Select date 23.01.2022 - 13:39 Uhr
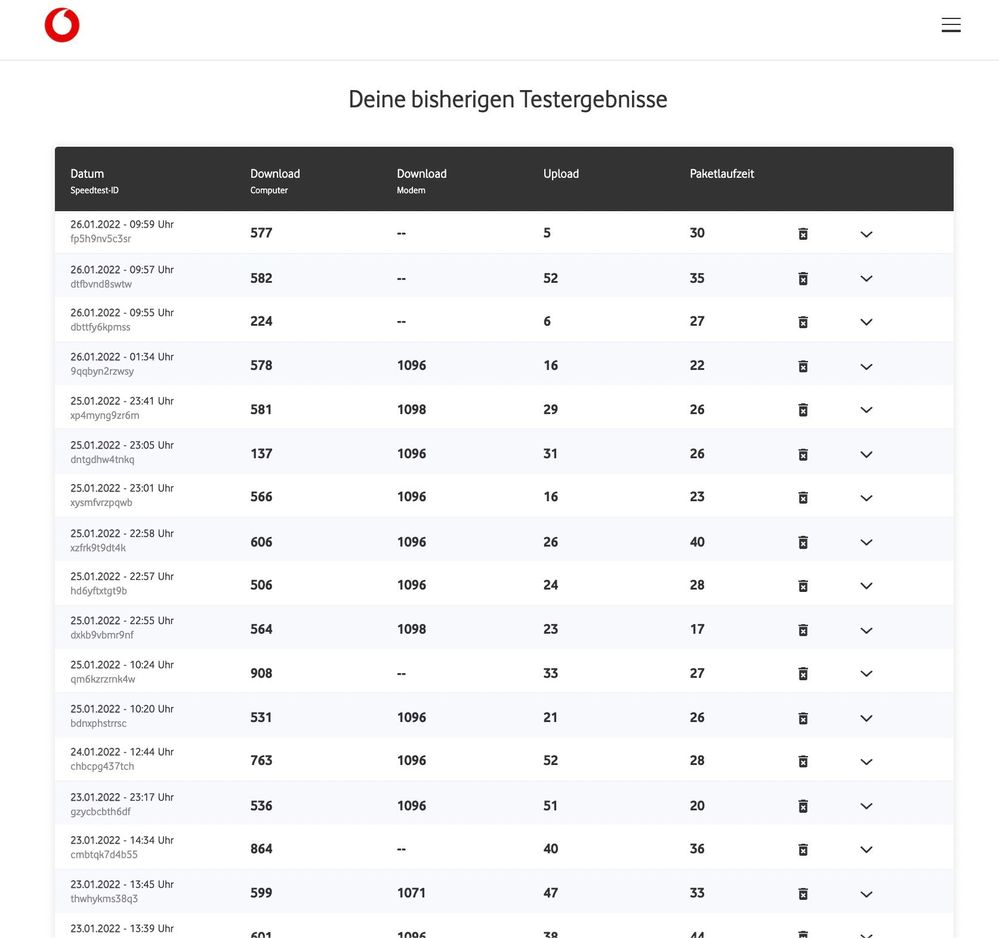Screen dimensions: 999x938 (x=122, y=928)
